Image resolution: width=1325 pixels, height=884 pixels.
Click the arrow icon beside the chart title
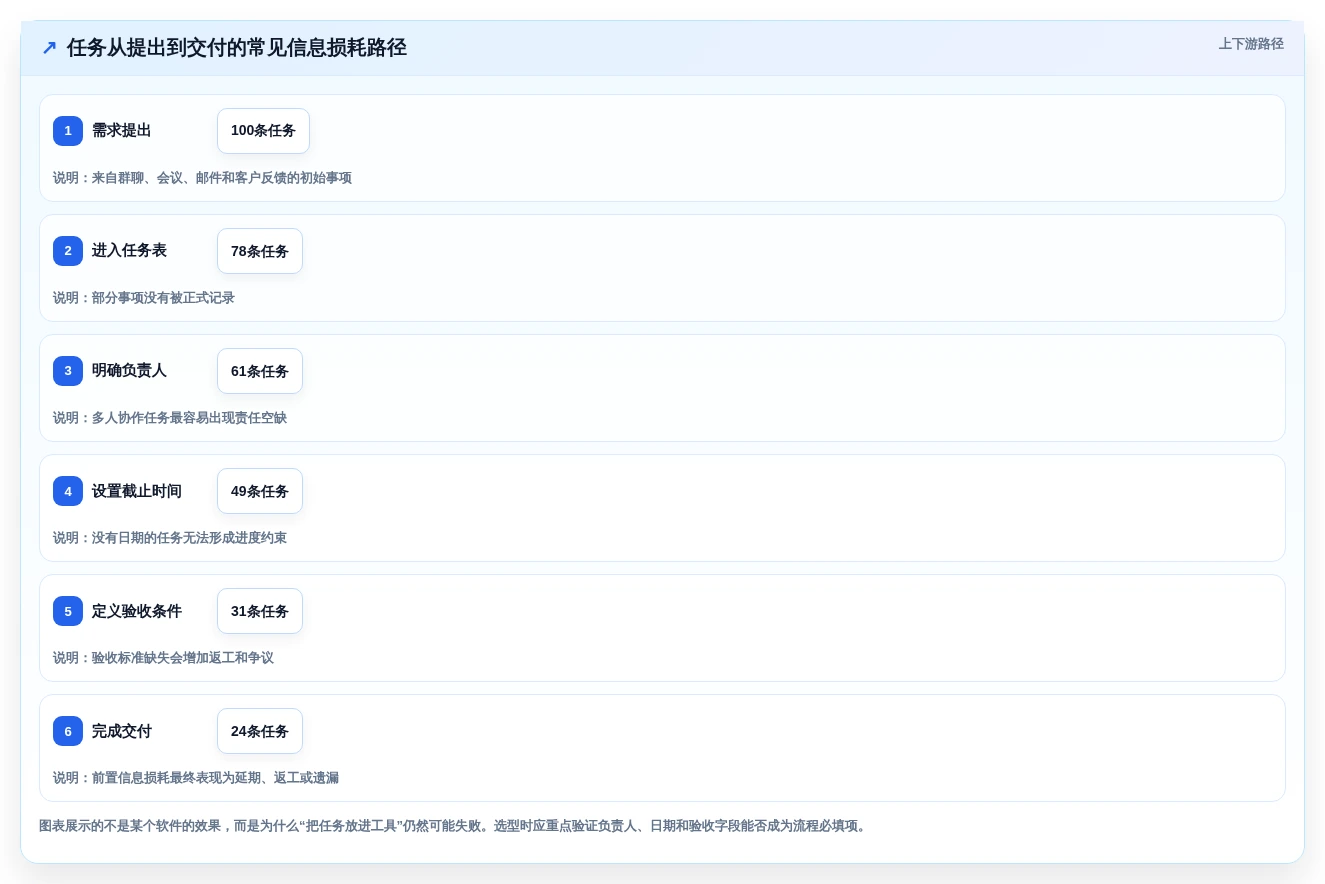[49, 48]
